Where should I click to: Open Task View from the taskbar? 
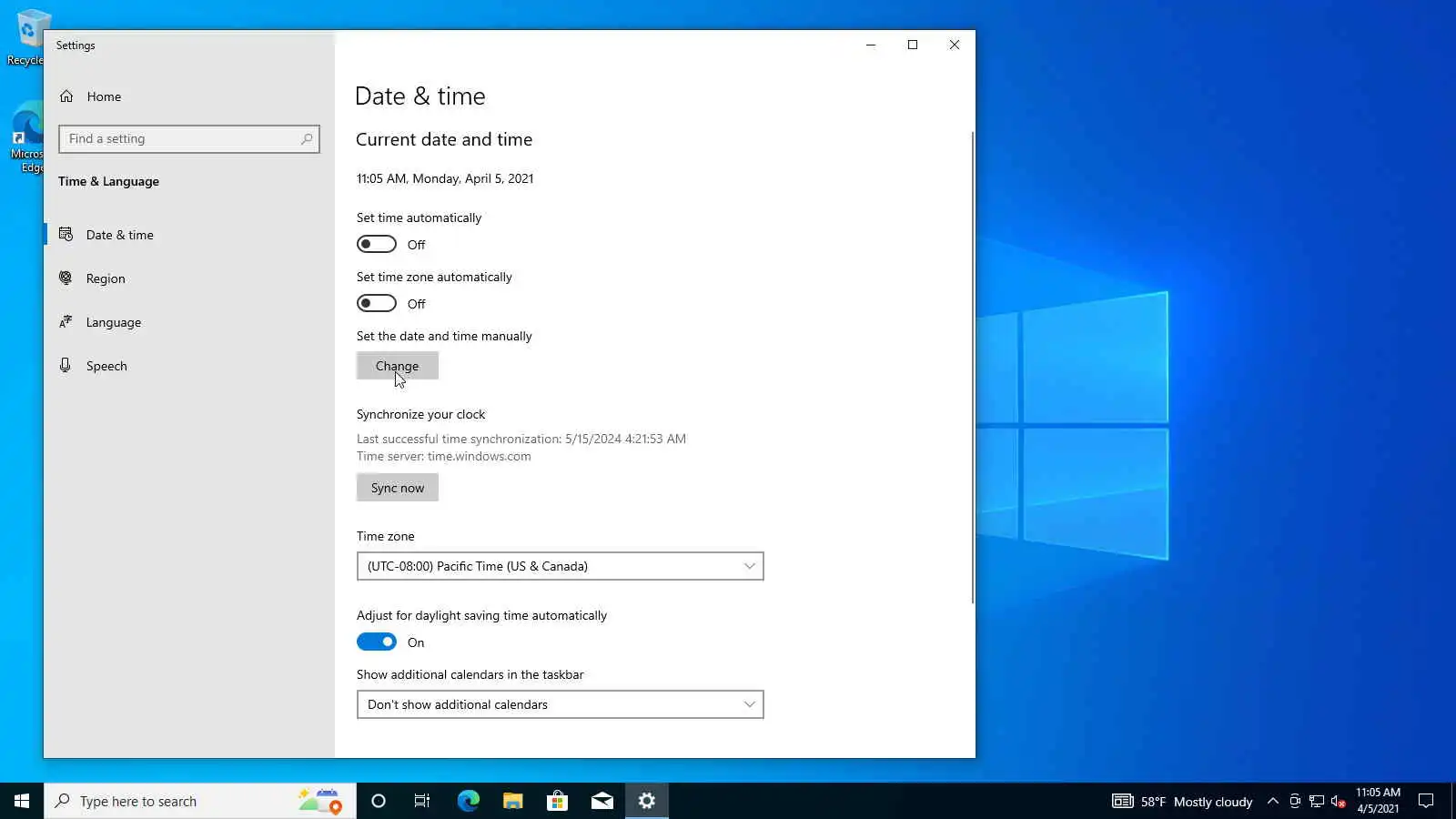point(422,801)
